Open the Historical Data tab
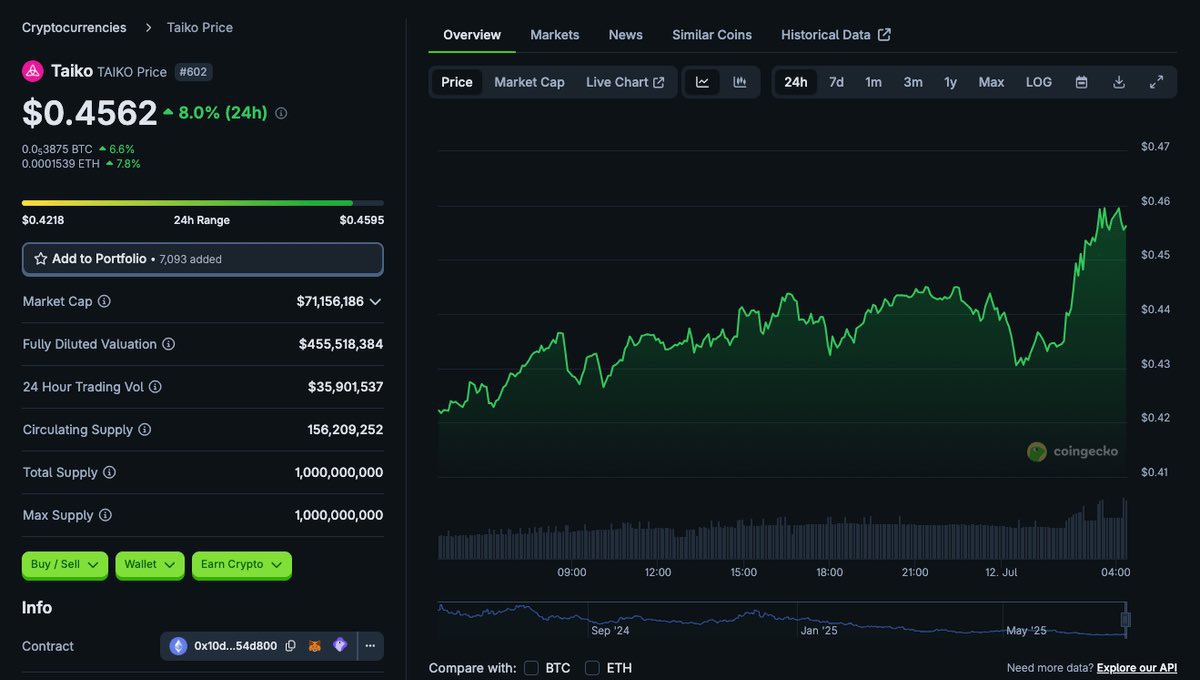1200x680 pixels. (x=836, y=35)
